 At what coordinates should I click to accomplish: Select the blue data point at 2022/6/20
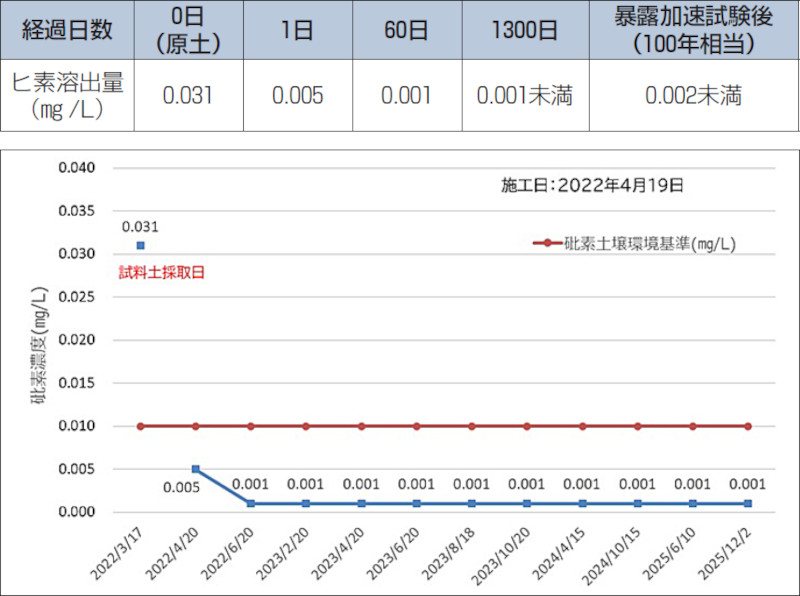[x=251, y=503]
